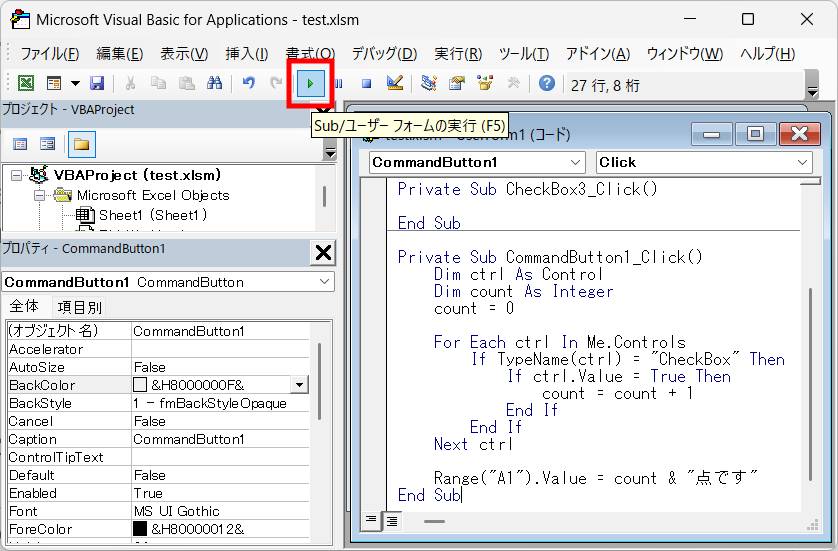Select the BackStyle property value
The width and height of the screenshot is (838, 551).
pyautogui.click(x=220, y=403)
